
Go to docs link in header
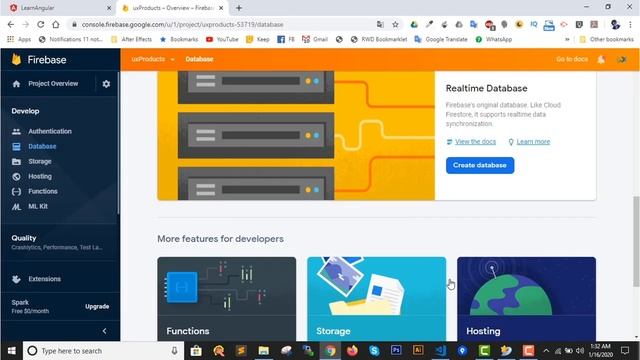[572, 59]
